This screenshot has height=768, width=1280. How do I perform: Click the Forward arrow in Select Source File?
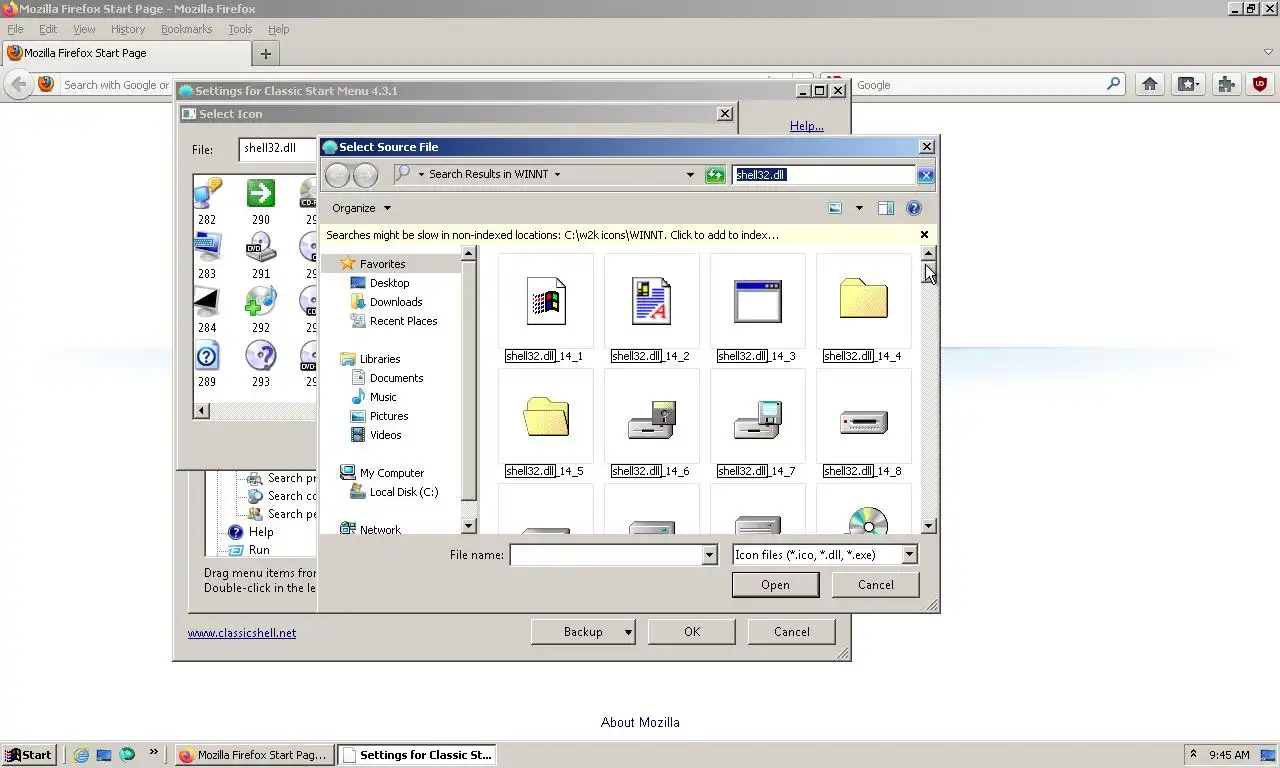point(366,175)
